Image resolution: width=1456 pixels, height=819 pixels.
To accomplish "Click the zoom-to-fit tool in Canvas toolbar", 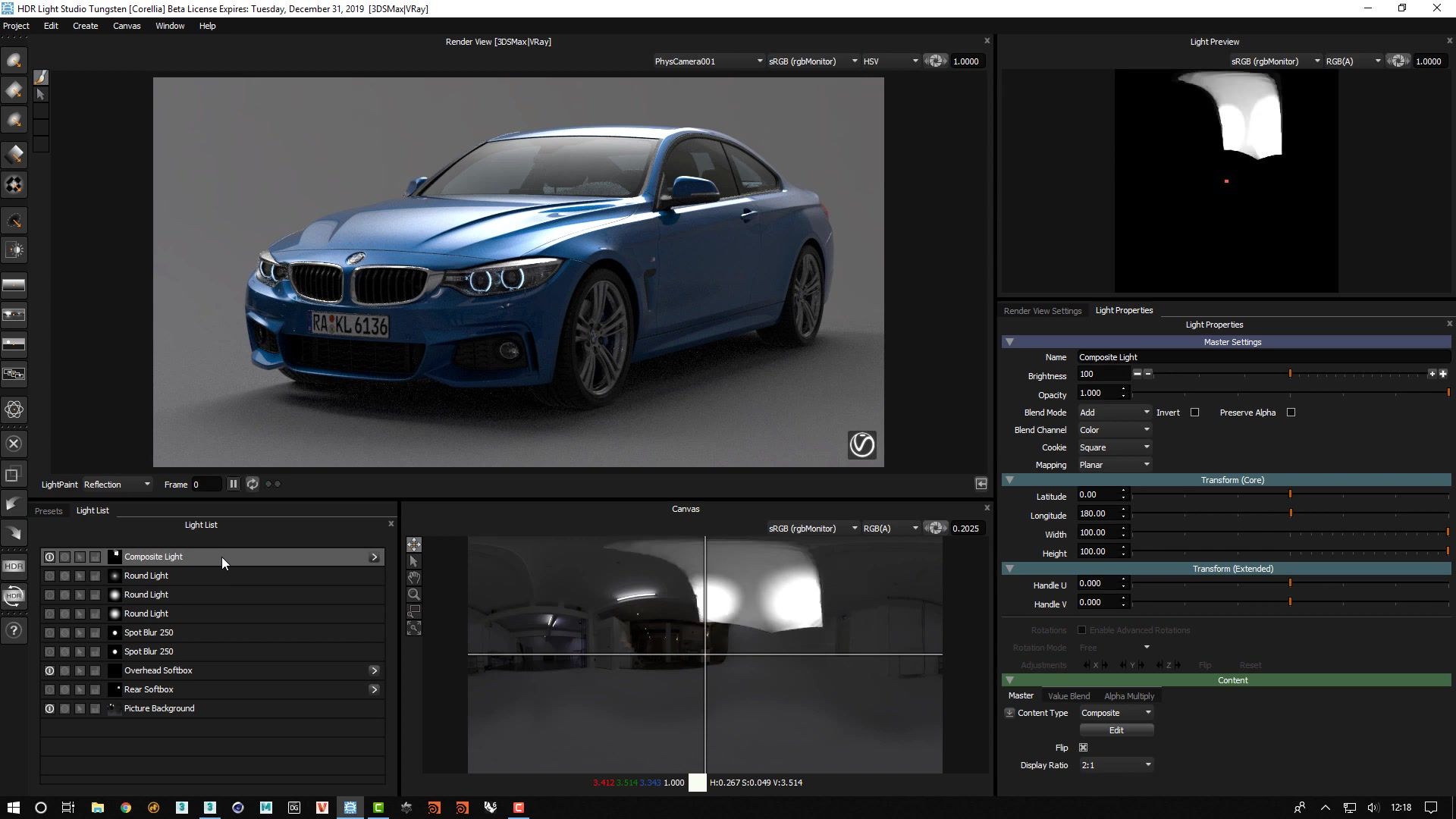I will pos(414,628).
